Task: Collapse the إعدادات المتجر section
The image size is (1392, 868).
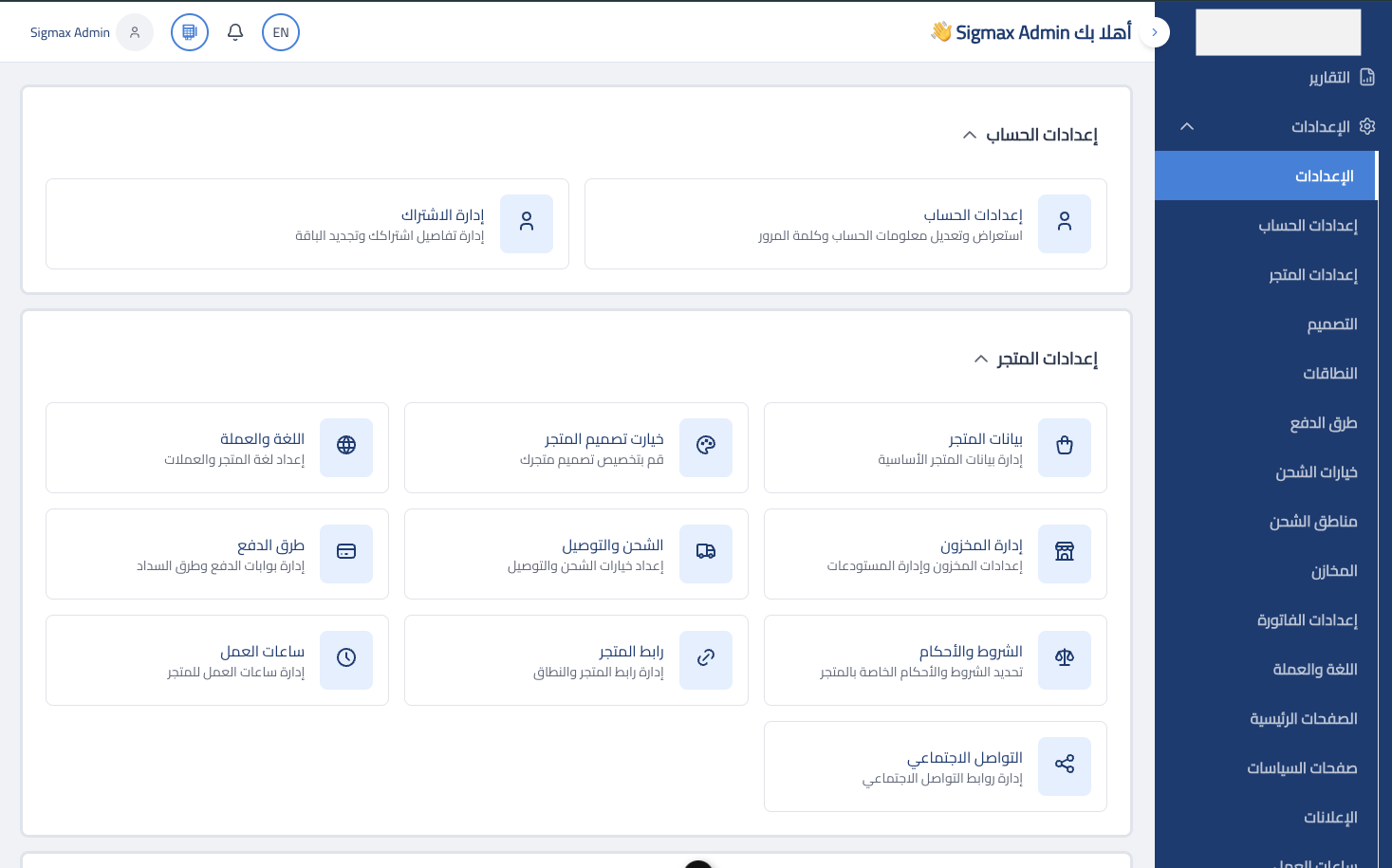Action: point(981,359)
